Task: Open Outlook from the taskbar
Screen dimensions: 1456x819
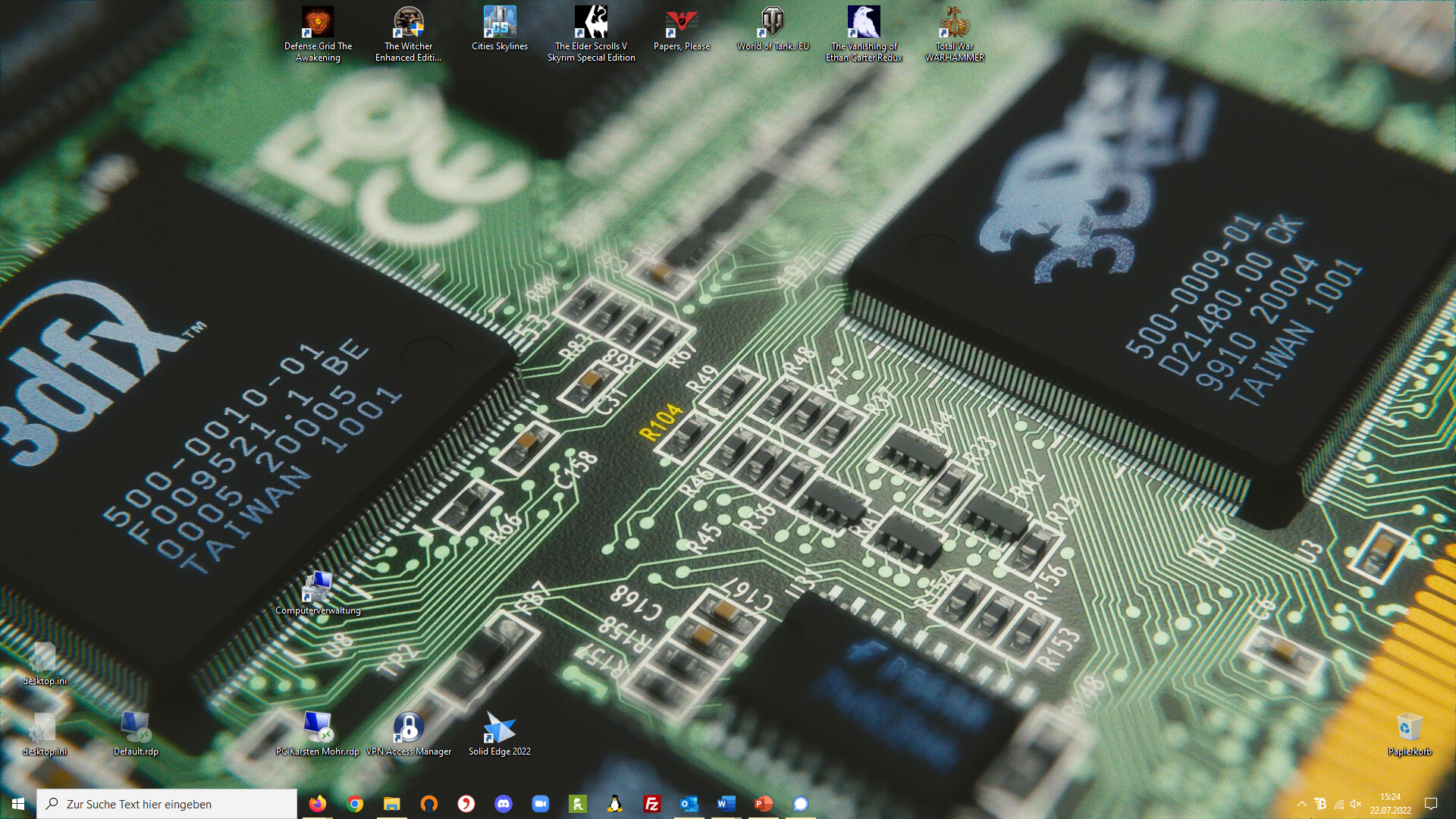Action: (689, 804)
